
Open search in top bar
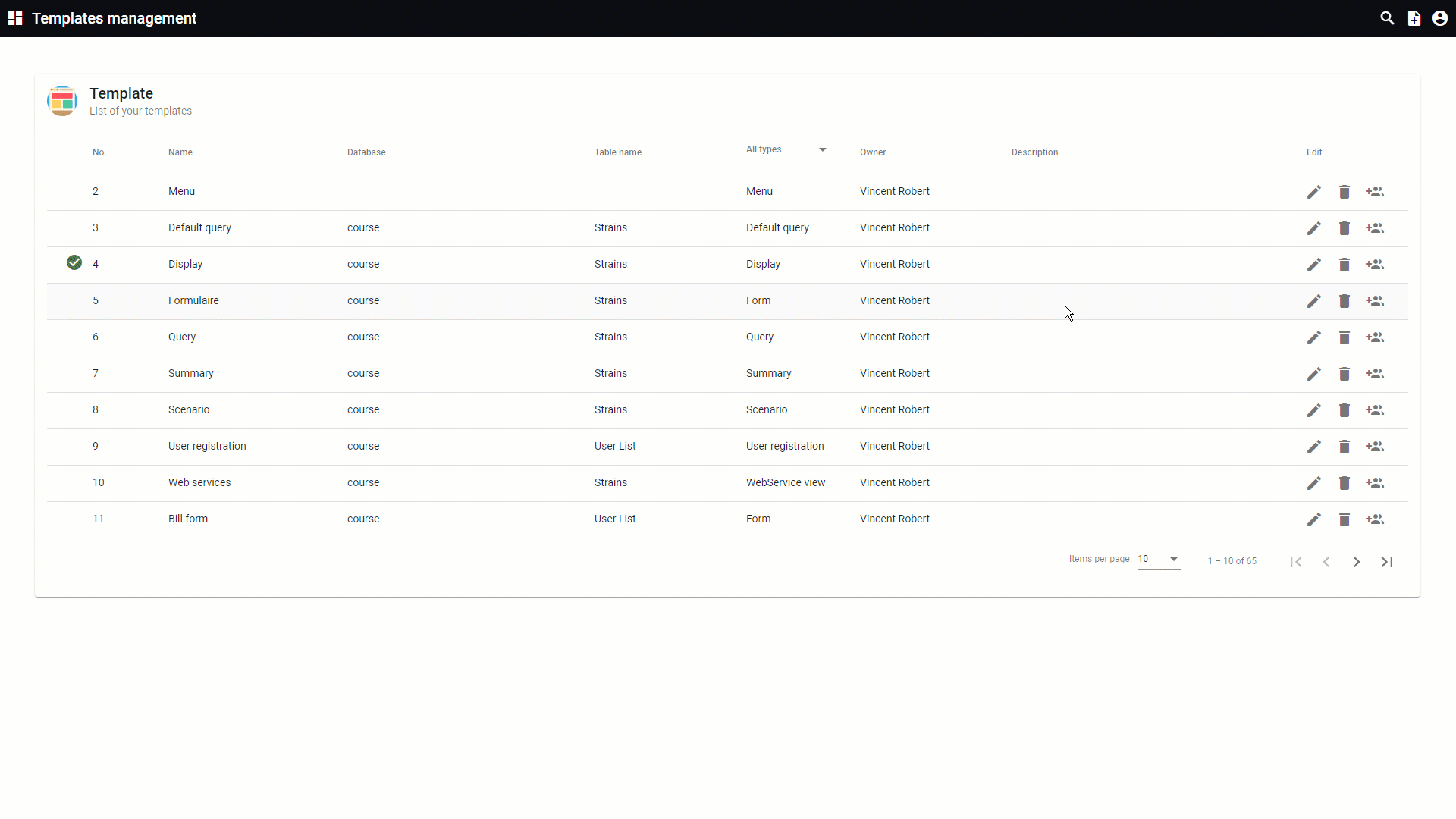coord(1387,18)
